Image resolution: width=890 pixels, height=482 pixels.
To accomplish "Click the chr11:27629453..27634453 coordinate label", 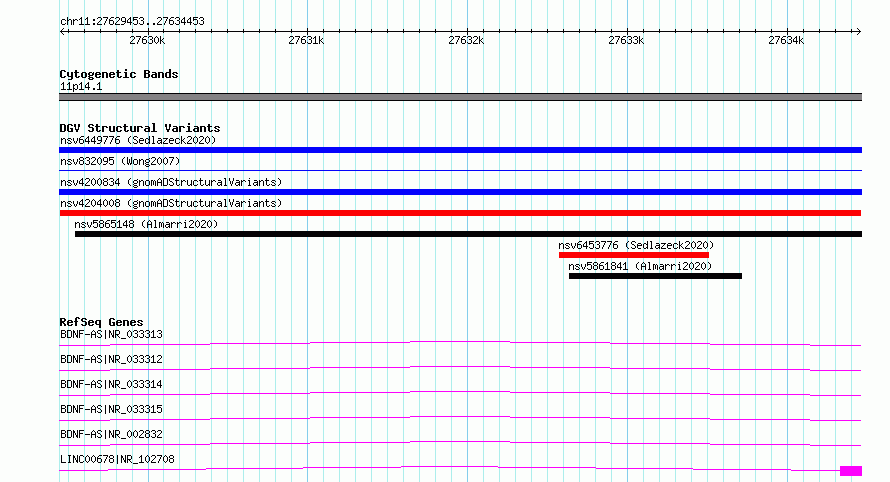I will [x=132, y=22].
